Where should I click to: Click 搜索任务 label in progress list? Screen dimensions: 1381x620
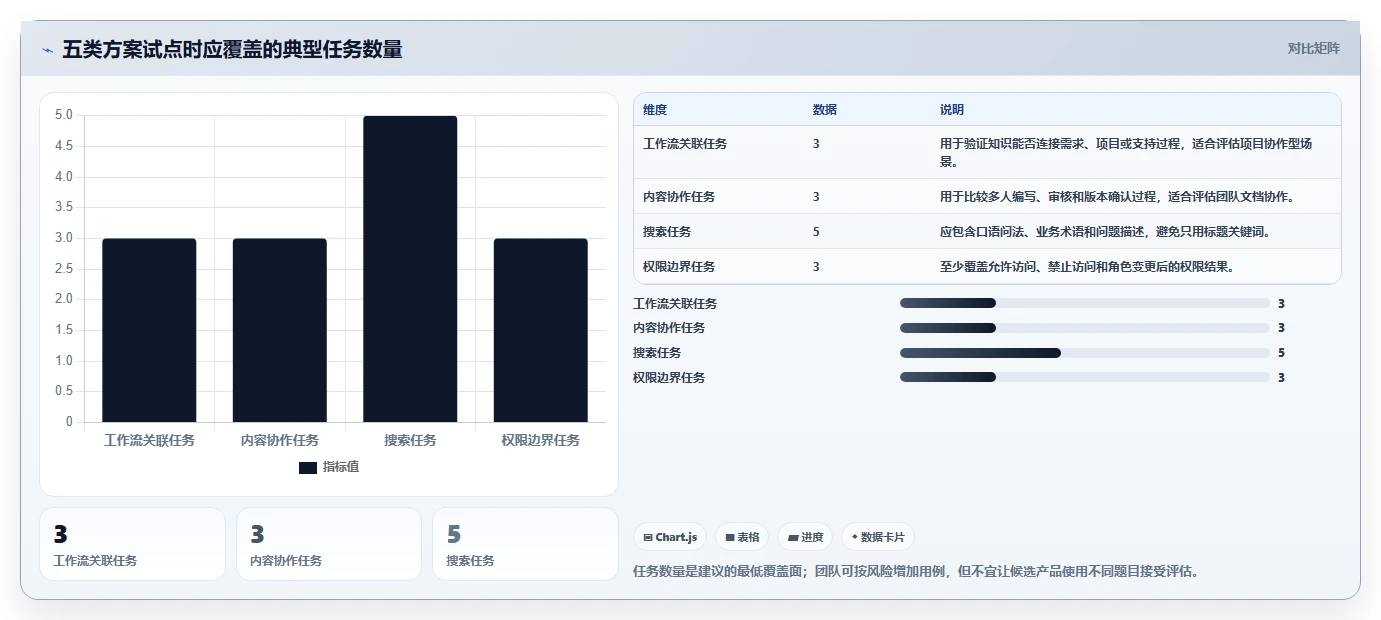coord(657,353)
